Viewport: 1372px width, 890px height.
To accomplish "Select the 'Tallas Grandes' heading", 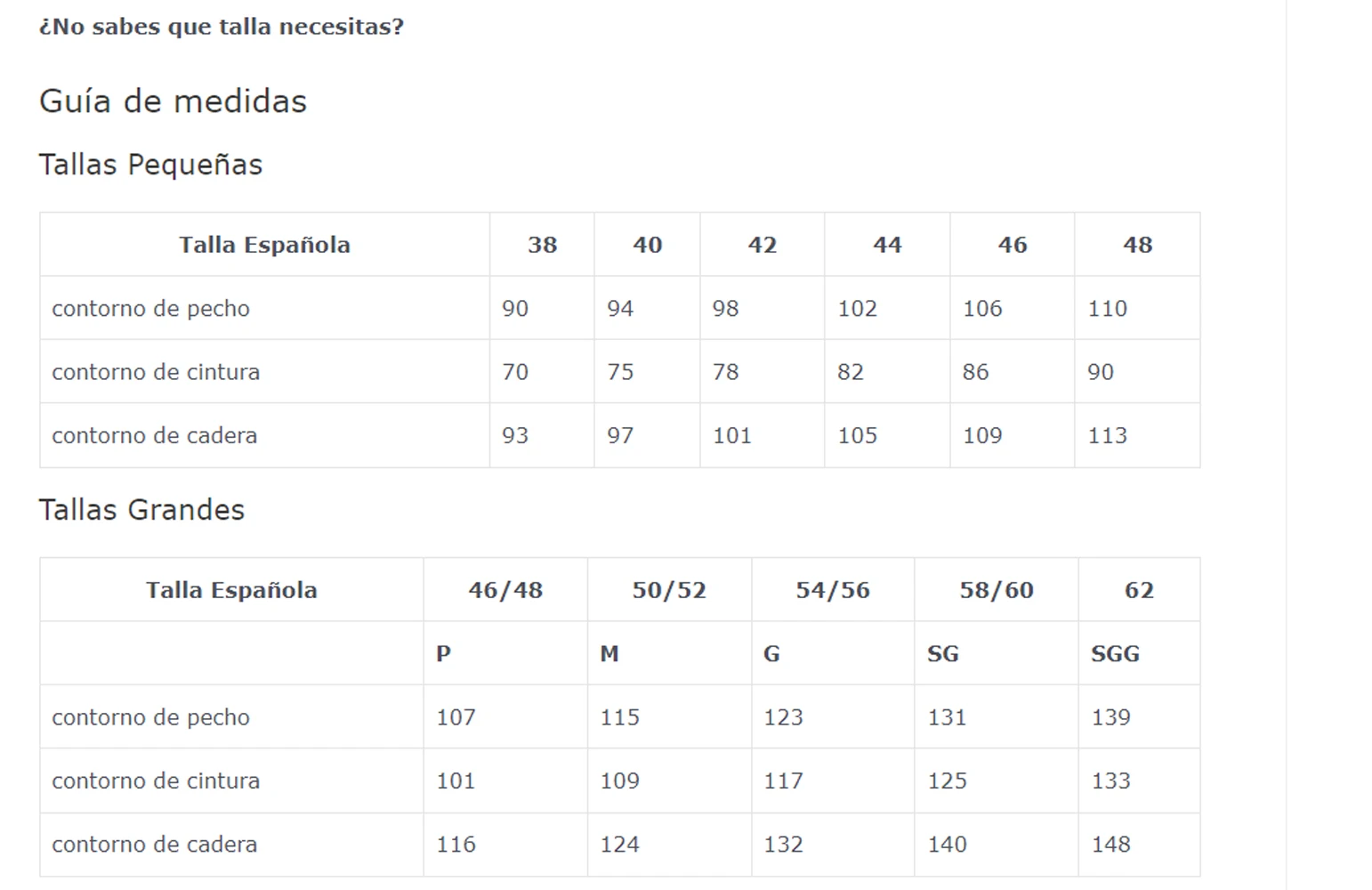I will 141,510.
